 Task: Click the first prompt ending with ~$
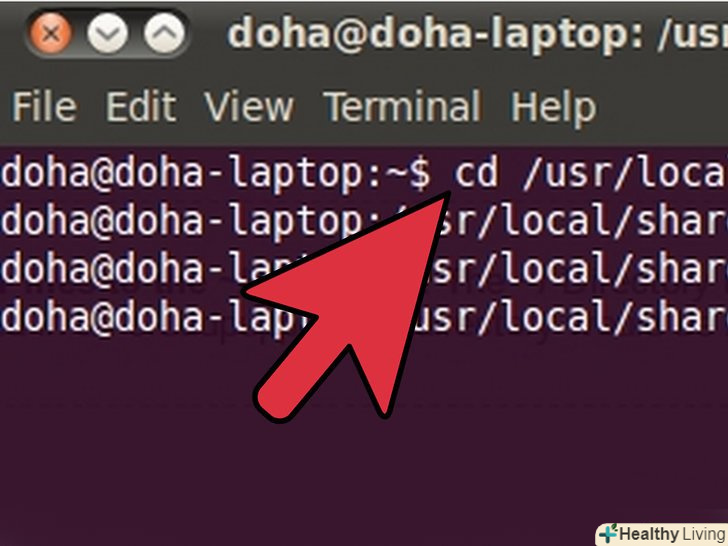(x=216, y=175)
